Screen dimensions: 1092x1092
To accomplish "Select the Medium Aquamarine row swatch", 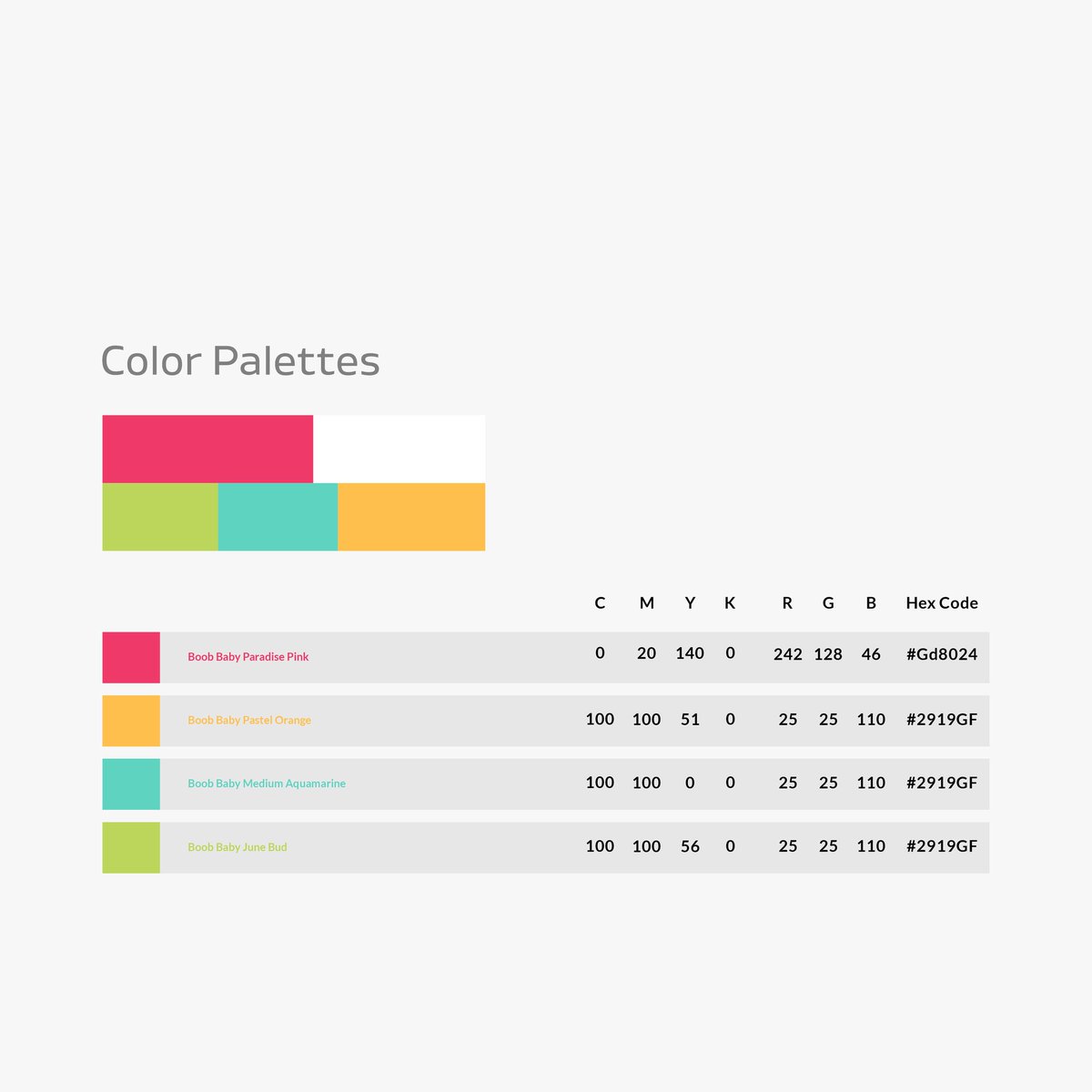I will (x=131, y=784).
